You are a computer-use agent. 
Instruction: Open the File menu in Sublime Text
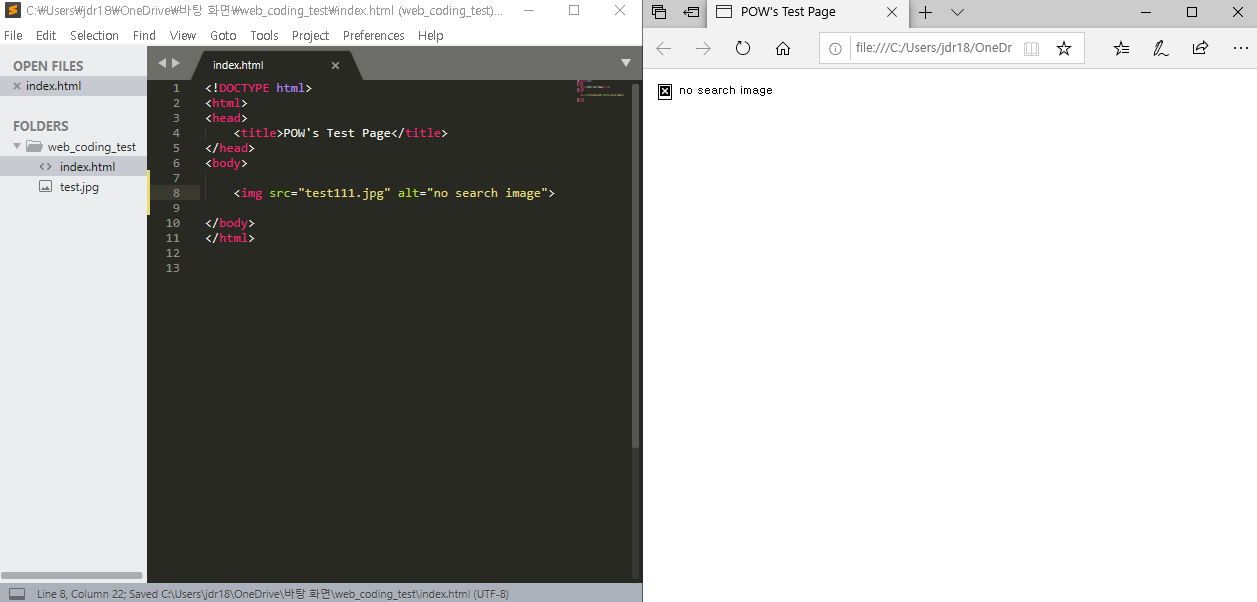(x=13, y=35)
